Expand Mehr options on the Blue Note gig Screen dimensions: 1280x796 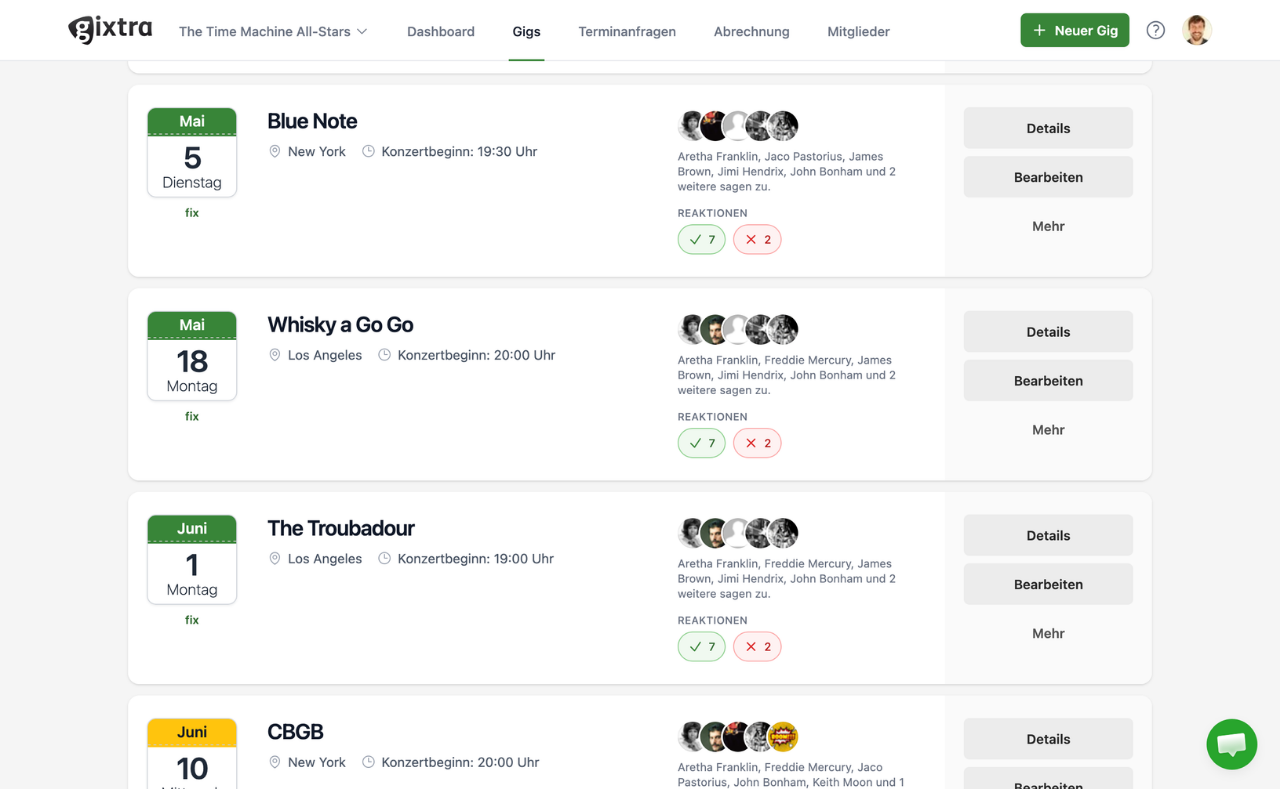[1048, 226]
